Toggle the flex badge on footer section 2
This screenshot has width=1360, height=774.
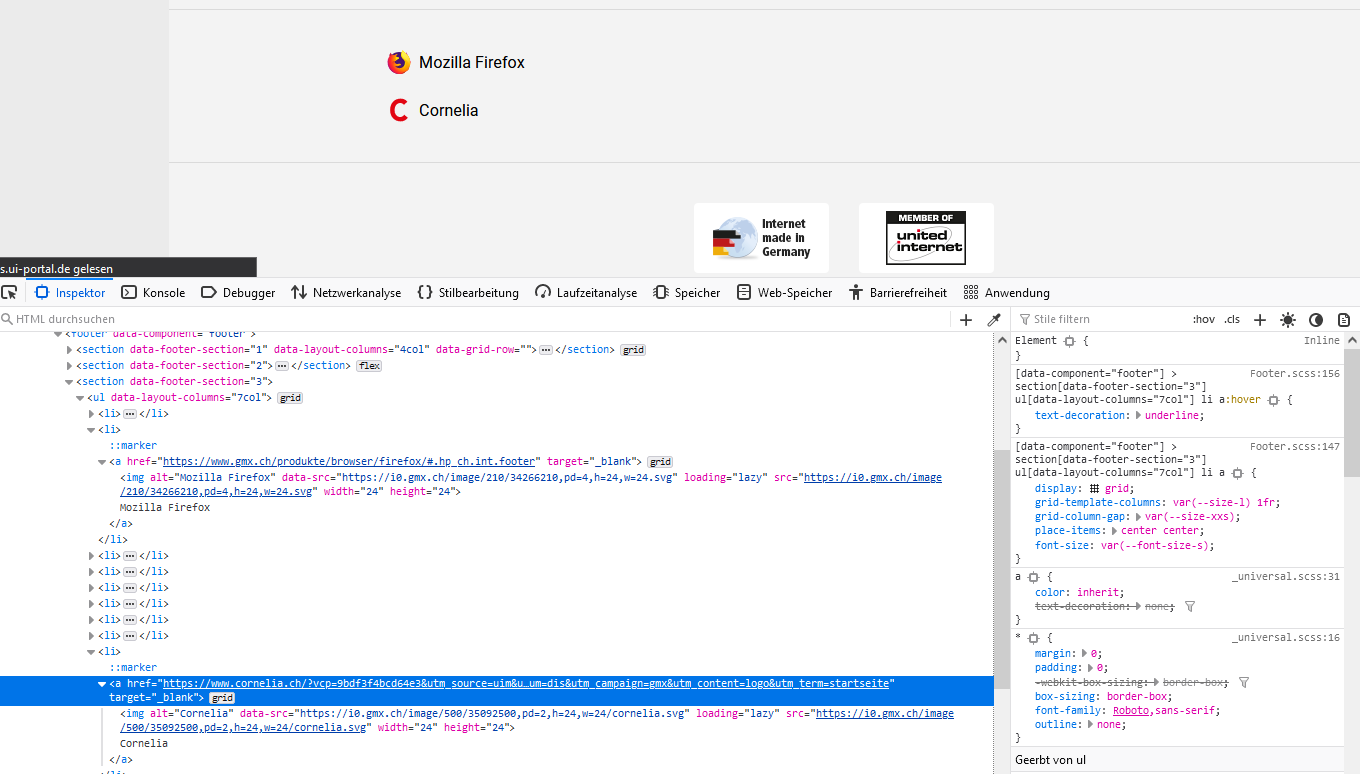[x=368, y=365]
